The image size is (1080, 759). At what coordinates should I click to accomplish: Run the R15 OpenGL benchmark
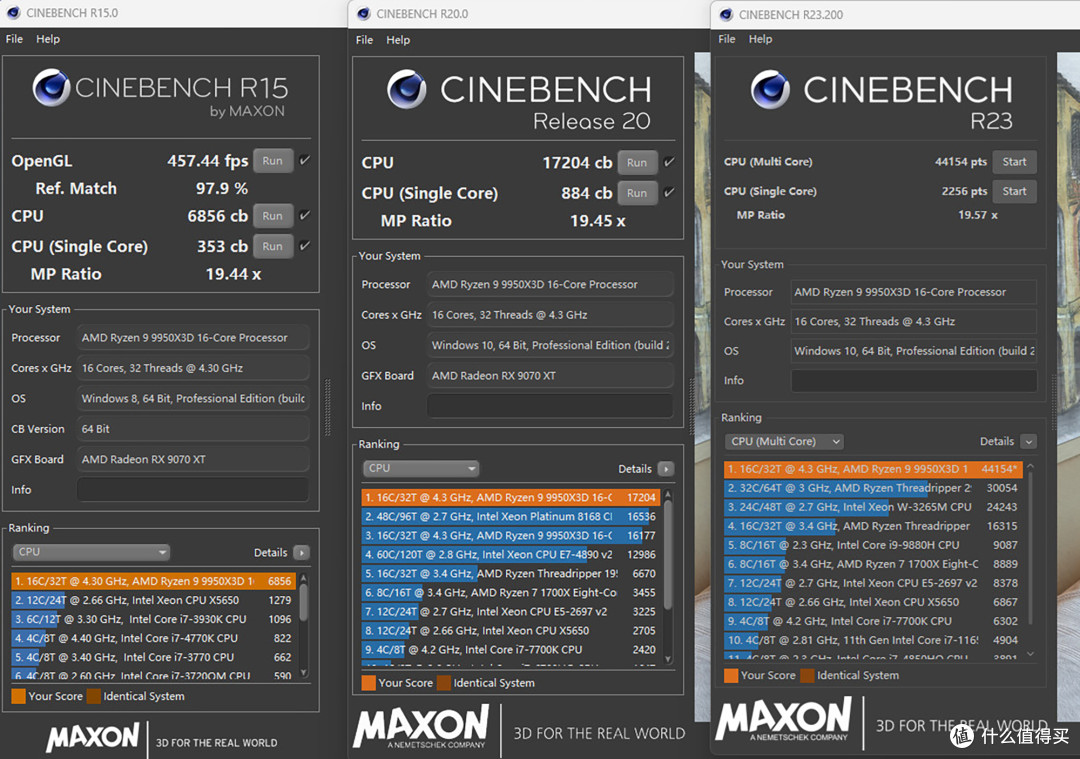tap(273, 160)
